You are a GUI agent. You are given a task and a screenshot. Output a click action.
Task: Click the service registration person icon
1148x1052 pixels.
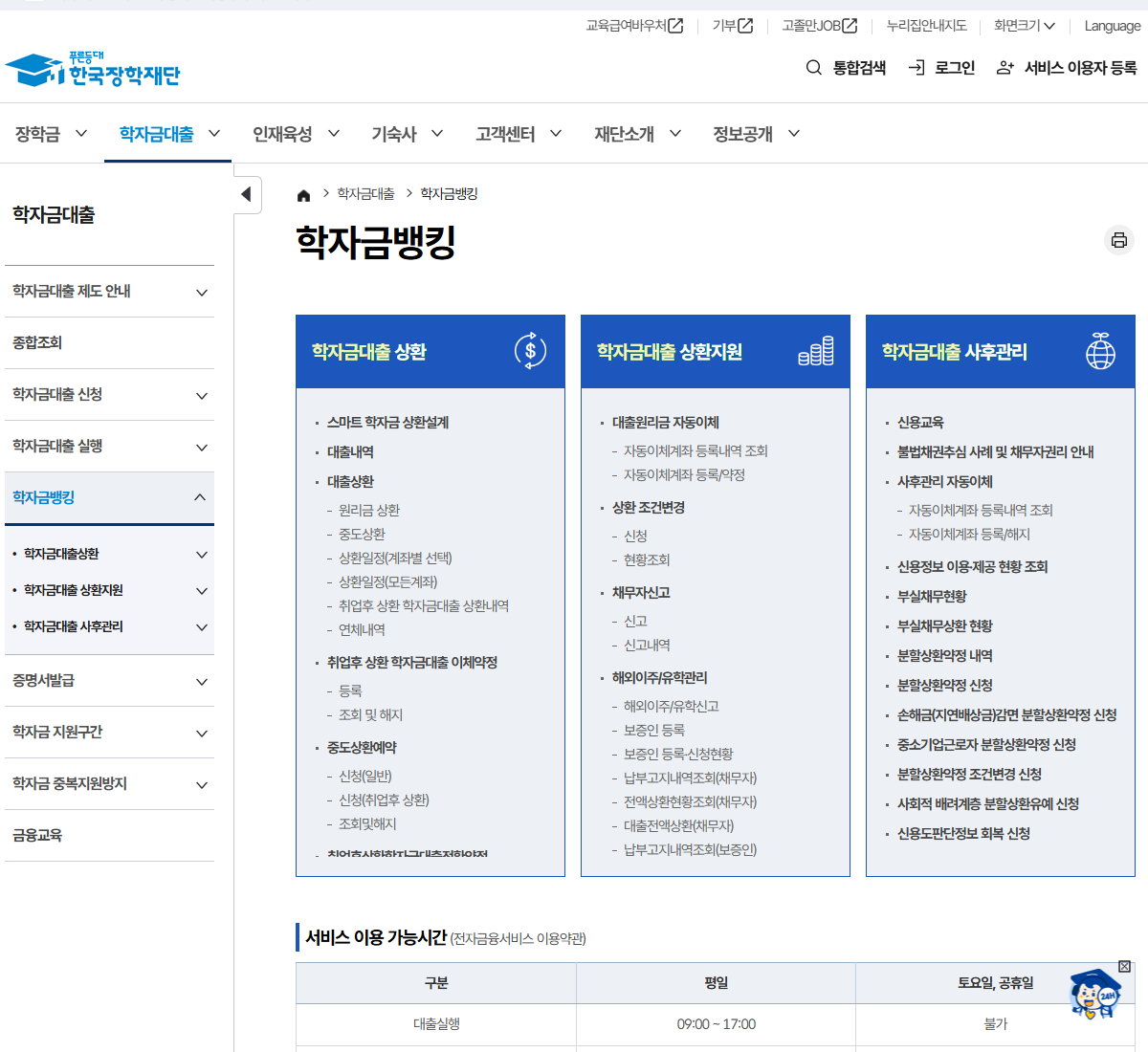(1005, 68)
